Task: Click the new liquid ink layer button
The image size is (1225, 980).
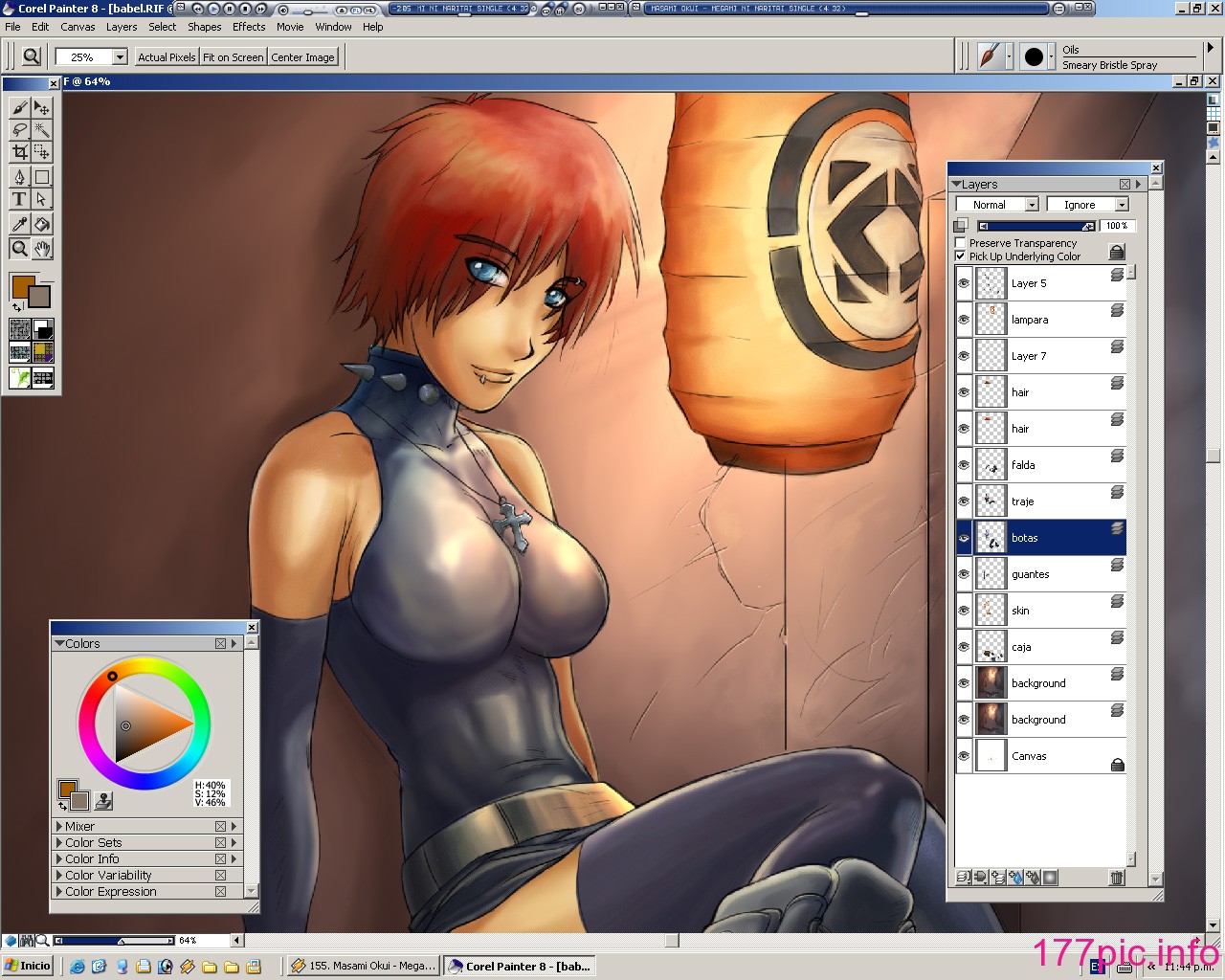Action: coord(1033,877)
